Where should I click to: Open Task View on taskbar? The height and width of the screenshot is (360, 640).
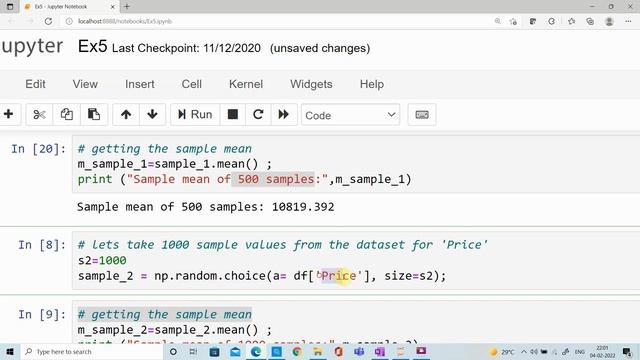(x=193, y=351)
